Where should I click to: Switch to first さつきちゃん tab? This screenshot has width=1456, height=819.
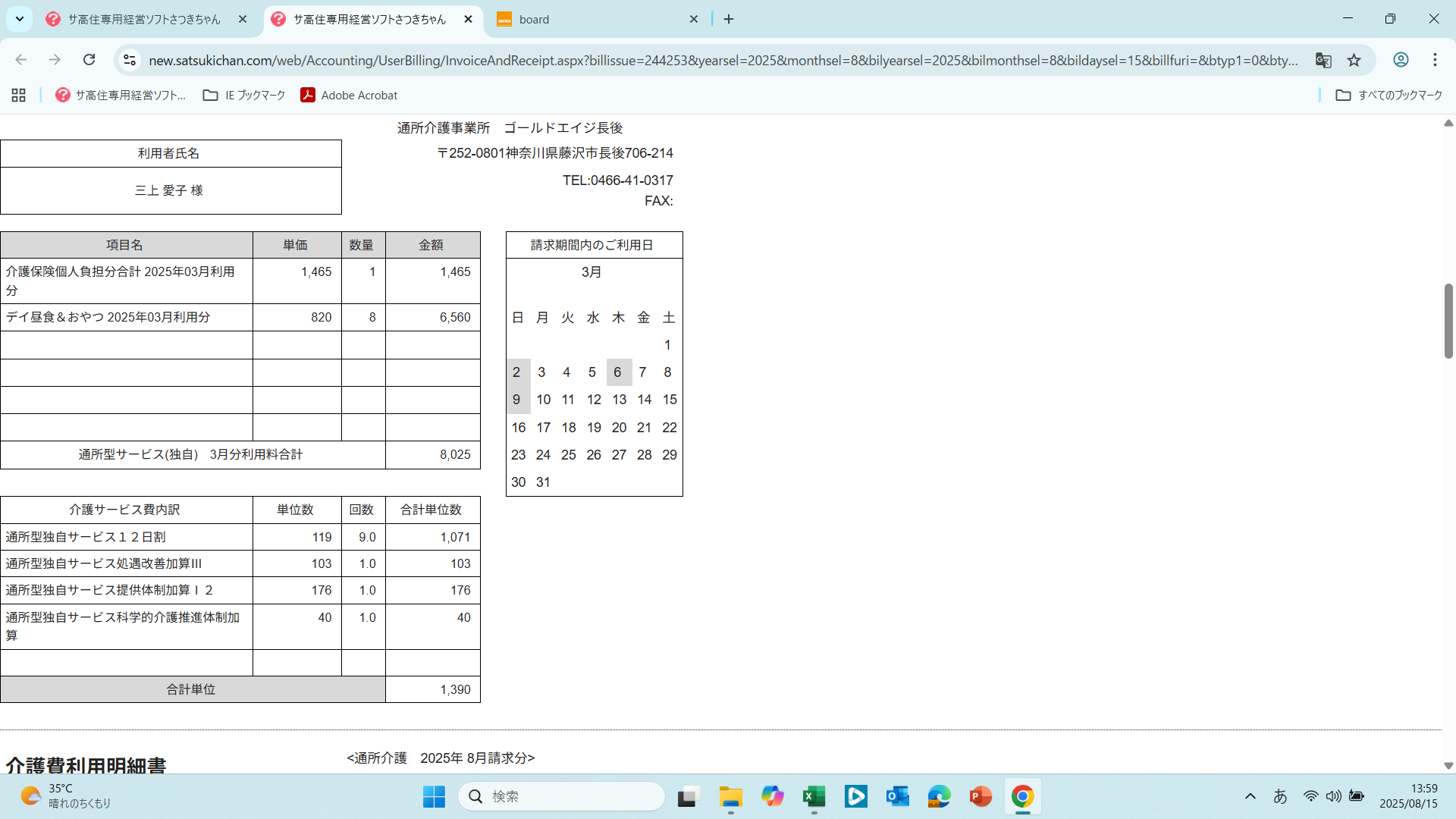pyautogui.click(x=144, y=19)
